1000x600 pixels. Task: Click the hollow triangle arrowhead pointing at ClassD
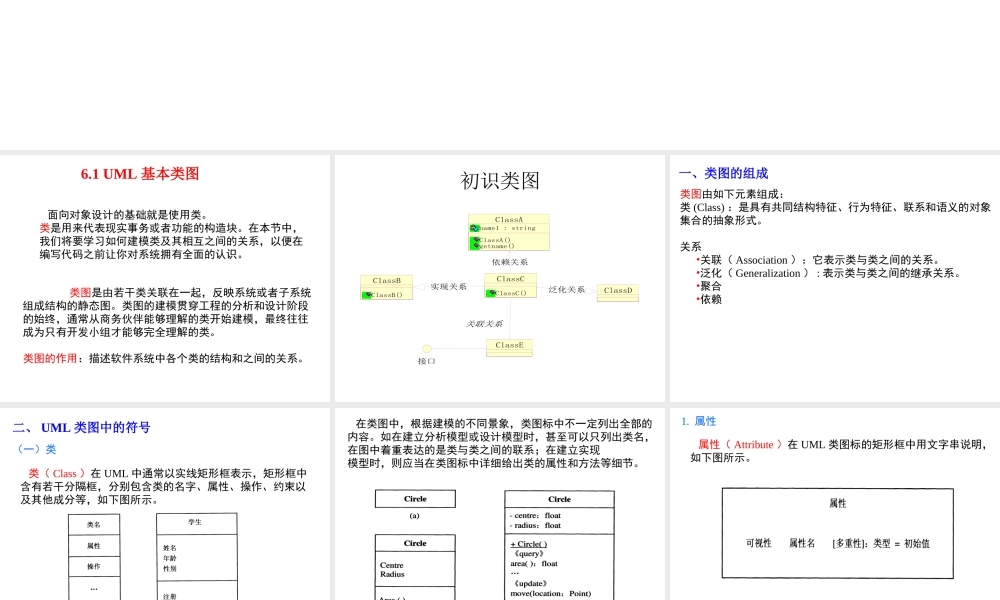click(588, 289)
